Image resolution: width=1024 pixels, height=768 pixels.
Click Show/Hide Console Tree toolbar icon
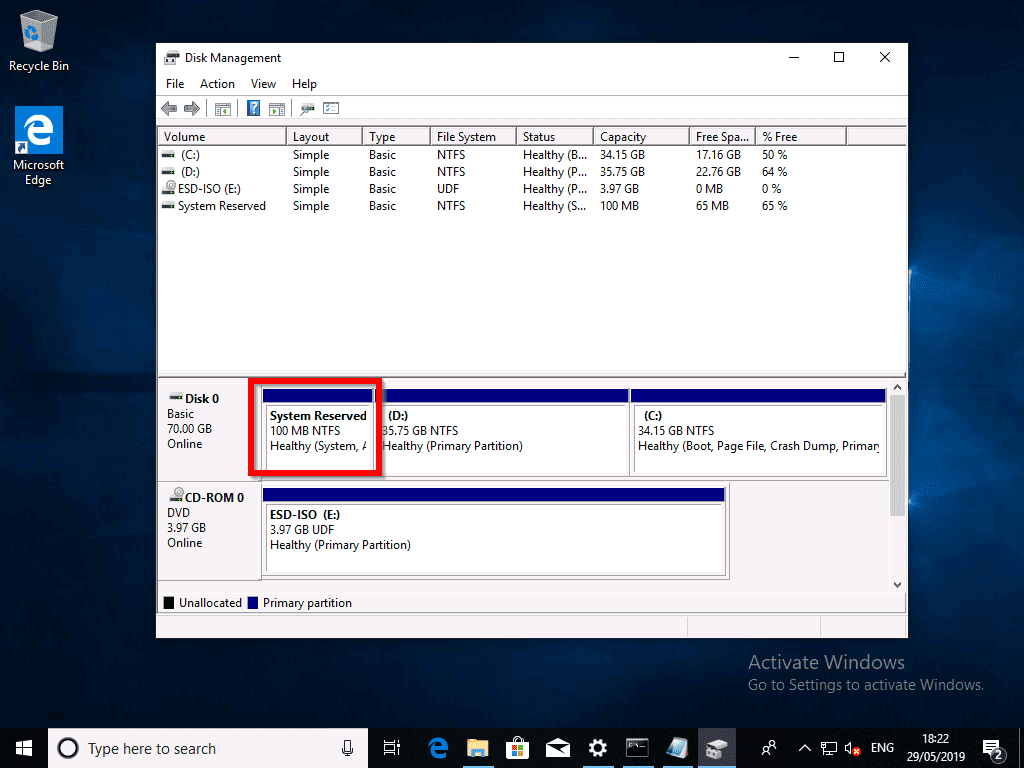coord(223,108)
